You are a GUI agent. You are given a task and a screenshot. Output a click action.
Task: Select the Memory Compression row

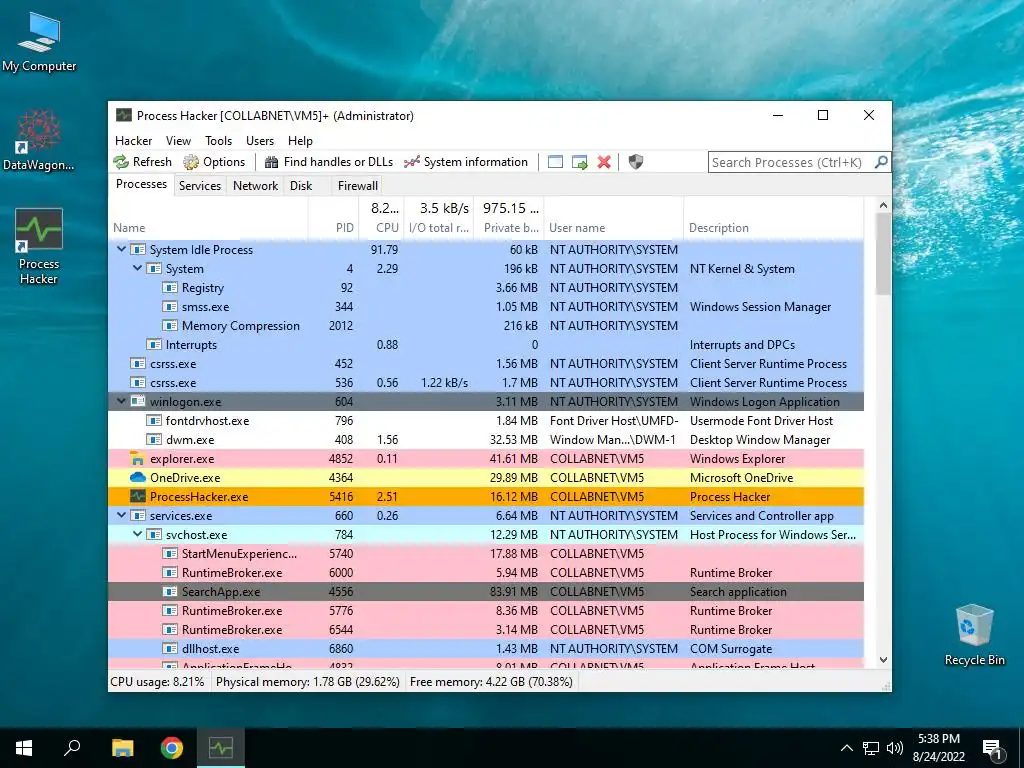486,326
